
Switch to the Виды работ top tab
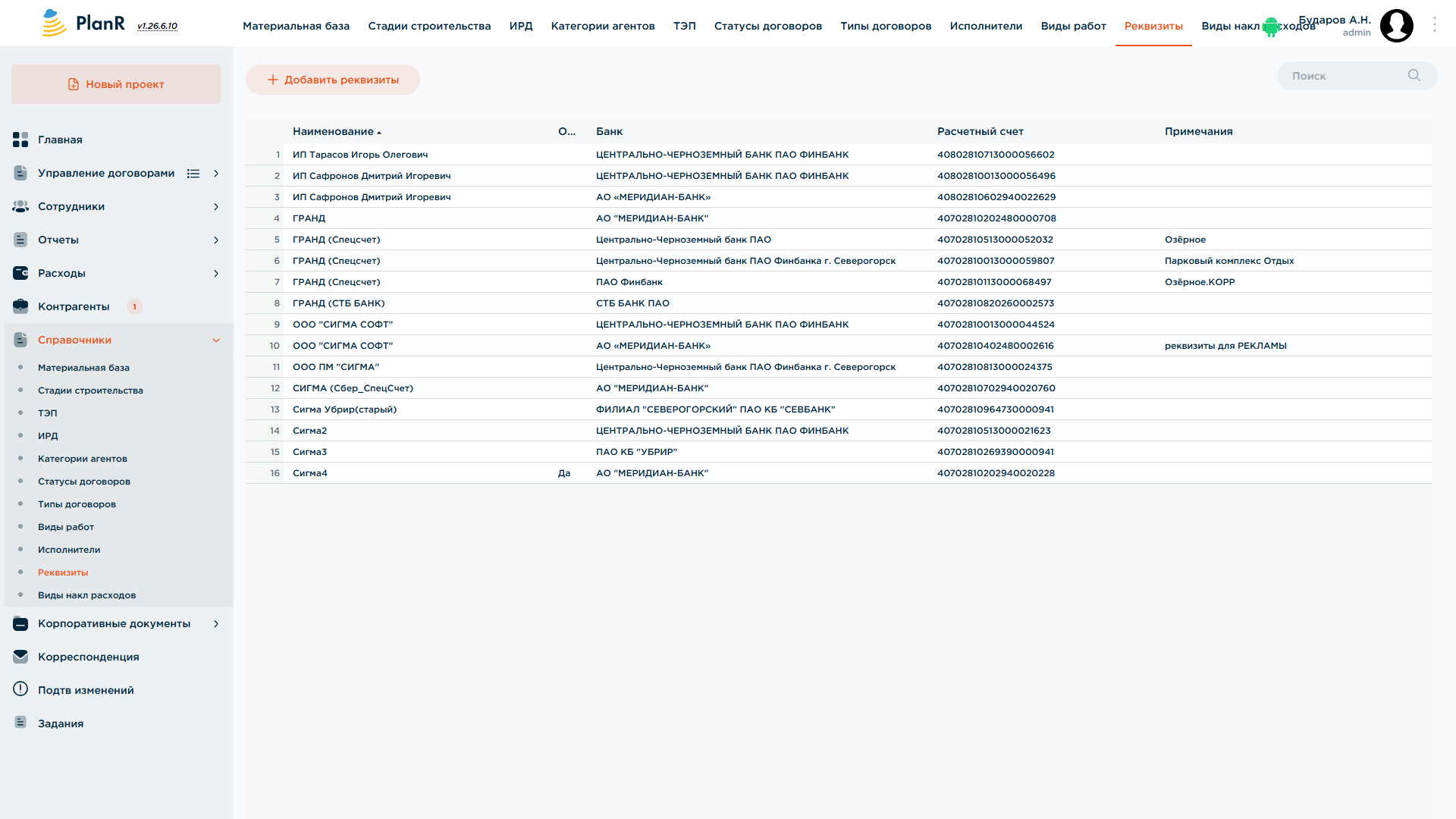[x=1073, y=26]
